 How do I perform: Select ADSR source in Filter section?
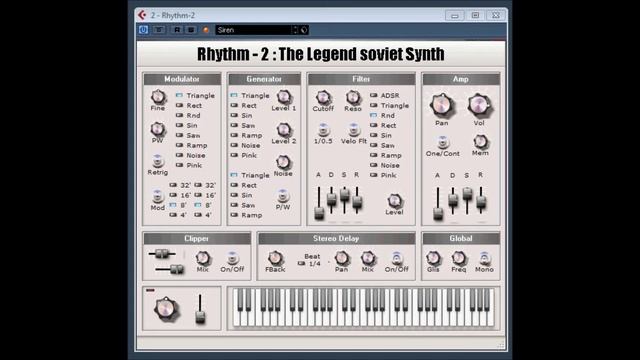click(x=384, y=96)
